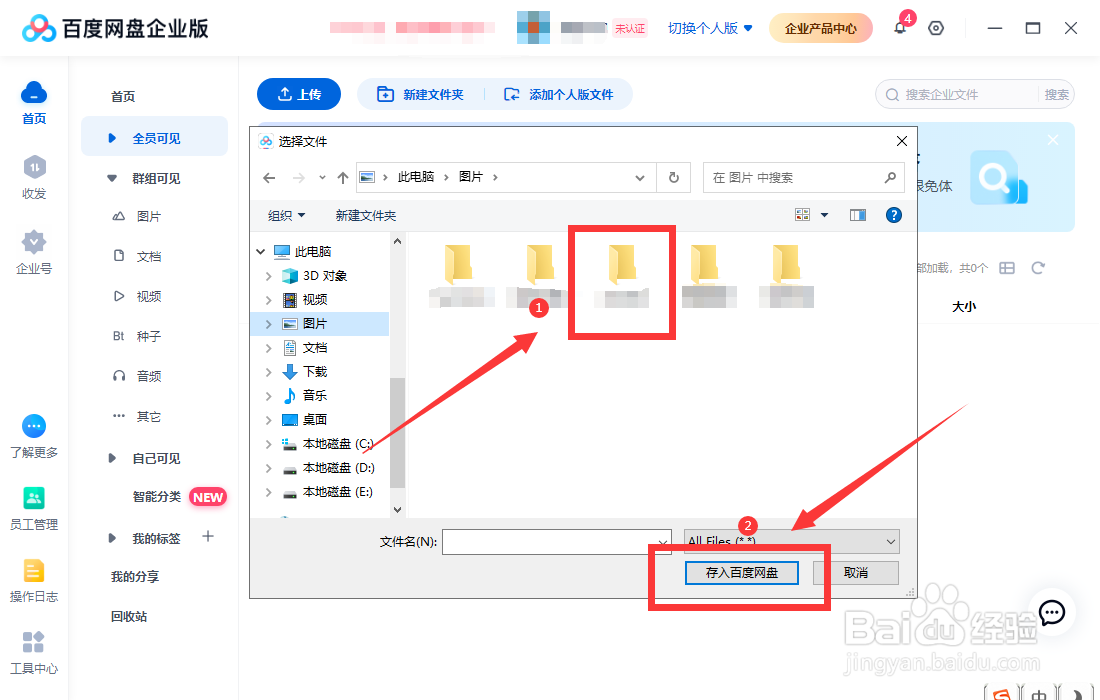Switch to grid view near 大小
This screenshot has height=700, width=1100.
point(1008,266)
